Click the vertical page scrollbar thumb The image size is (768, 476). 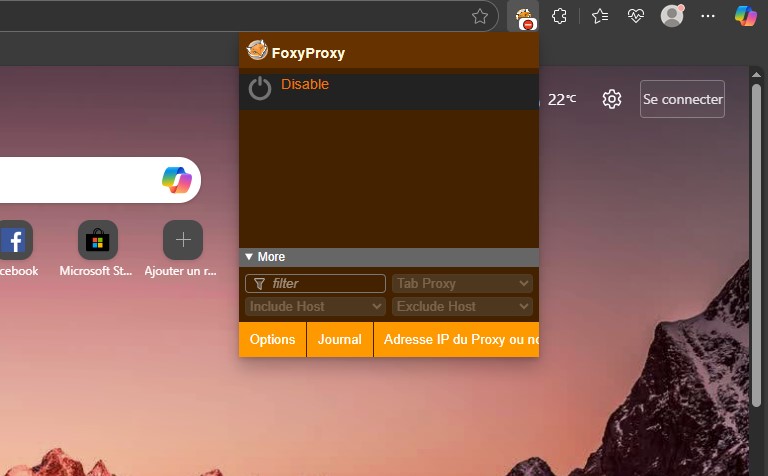tap(756, 245)
